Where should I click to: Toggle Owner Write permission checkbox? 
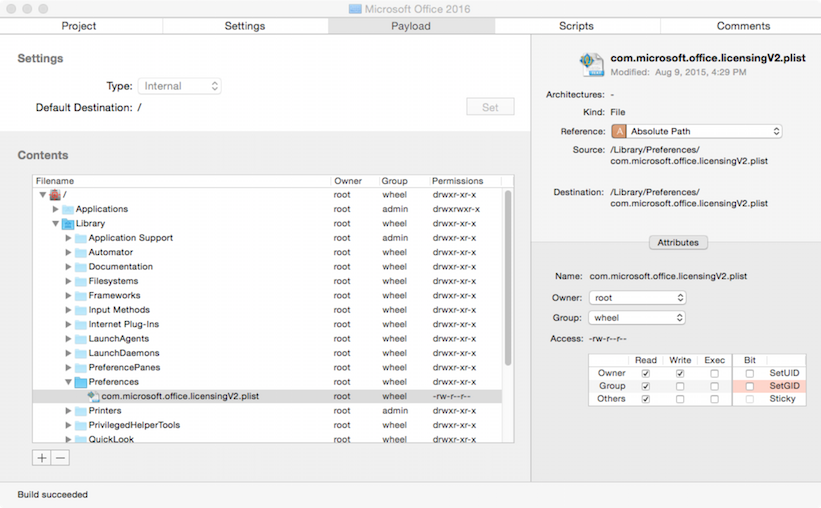(x=680, y=373)
